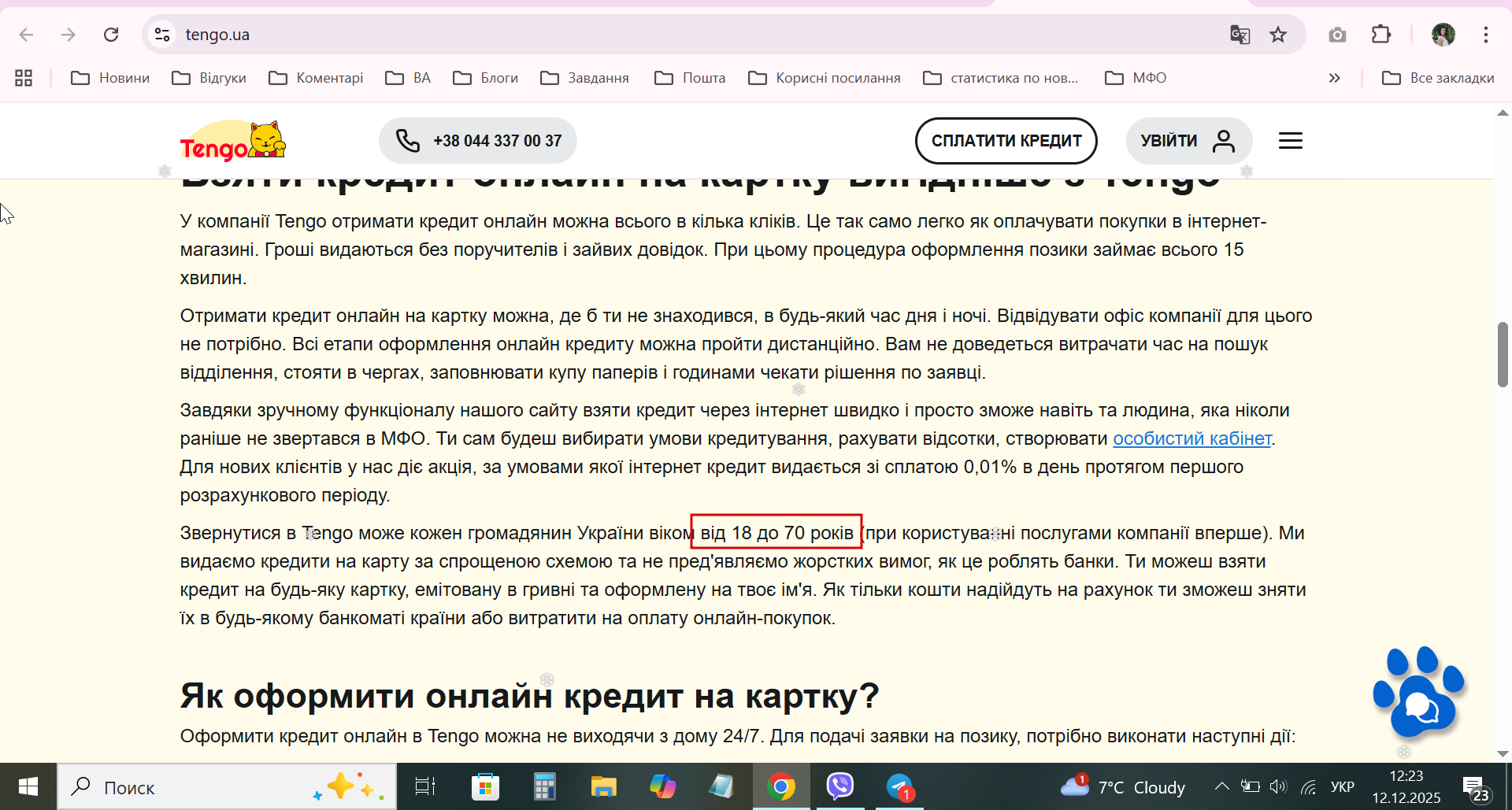
Task: Click the Tengo cat logo
Action: click(233, 141)
